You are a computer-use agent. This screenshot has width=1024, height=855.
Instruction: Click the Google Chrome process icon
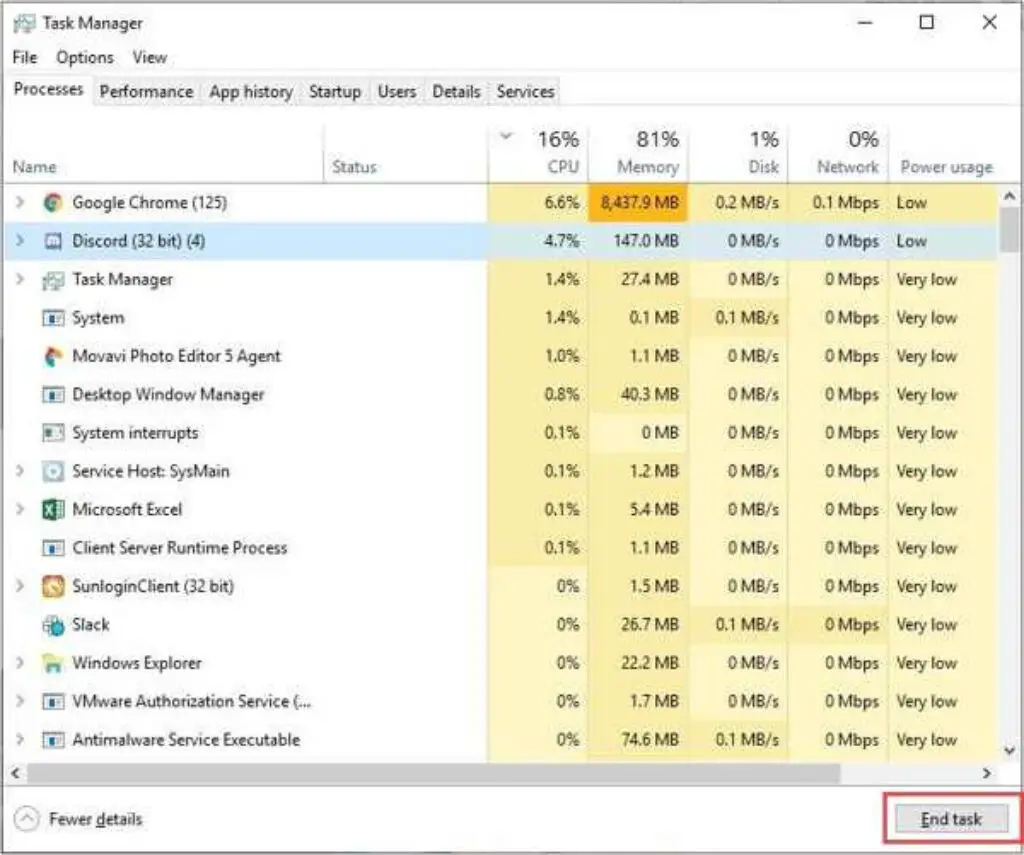point(53,203)
